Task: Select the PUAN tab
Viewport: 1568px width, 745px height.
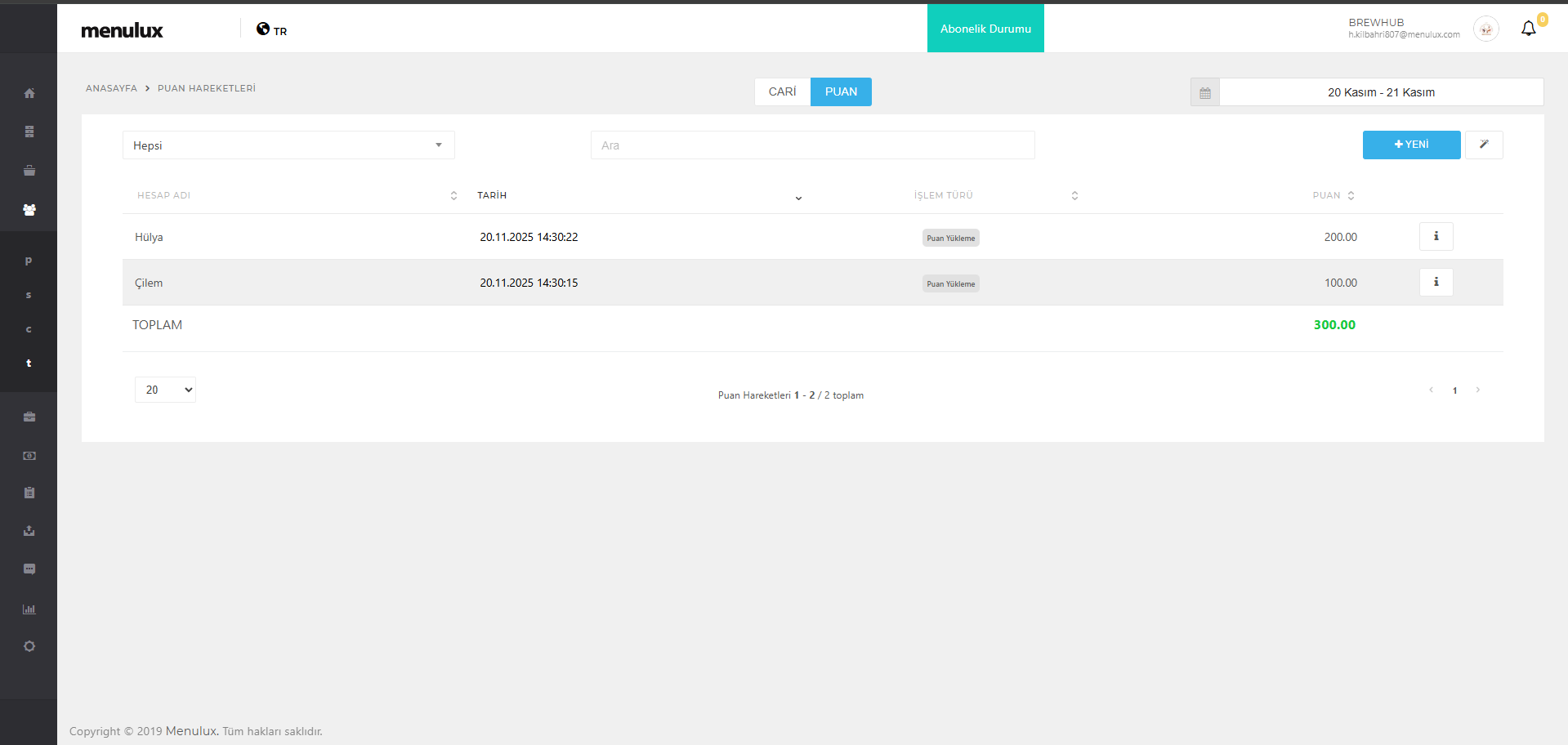Action: click(841, 91)
